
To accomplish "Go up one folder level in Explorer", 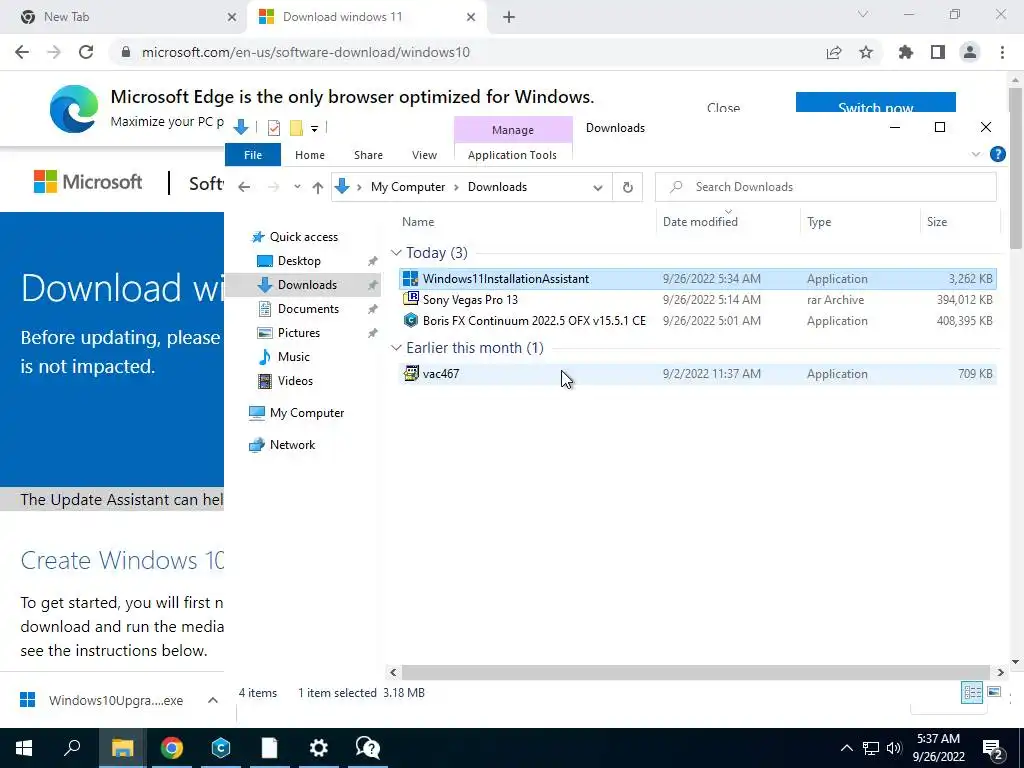I will coord(317,187).
